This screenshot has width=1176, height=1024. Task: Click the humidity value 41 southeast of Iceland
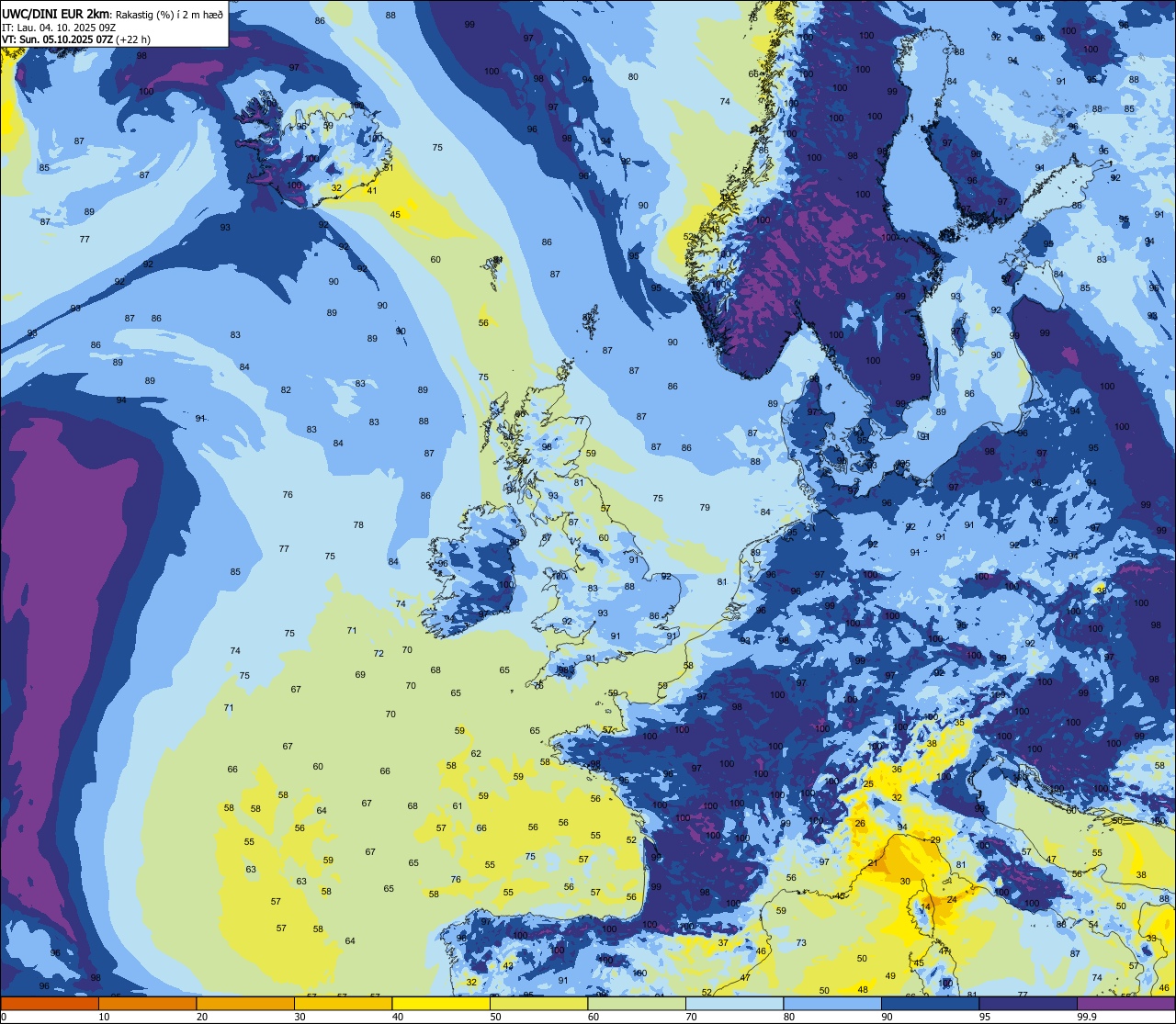[x=372, y=191]
